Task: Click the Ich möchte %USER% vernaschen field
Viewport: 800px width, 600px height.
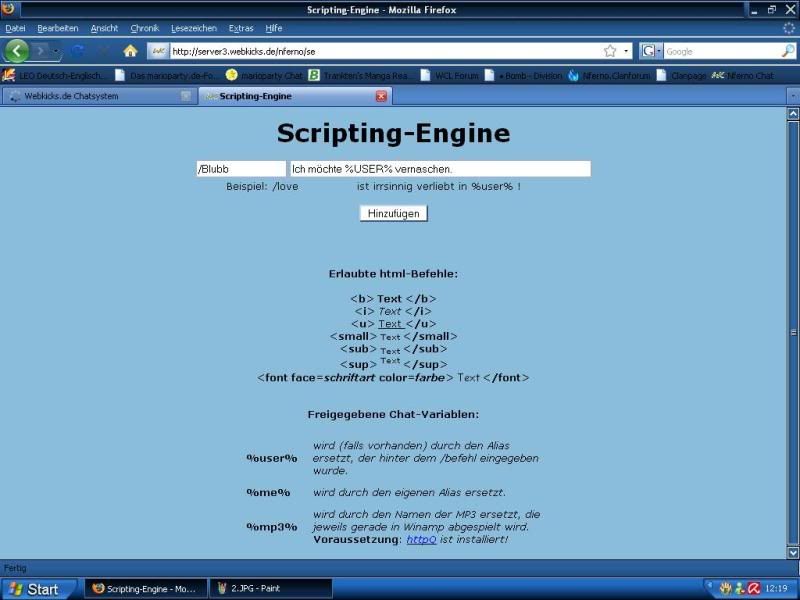Action: coord(440,169)
